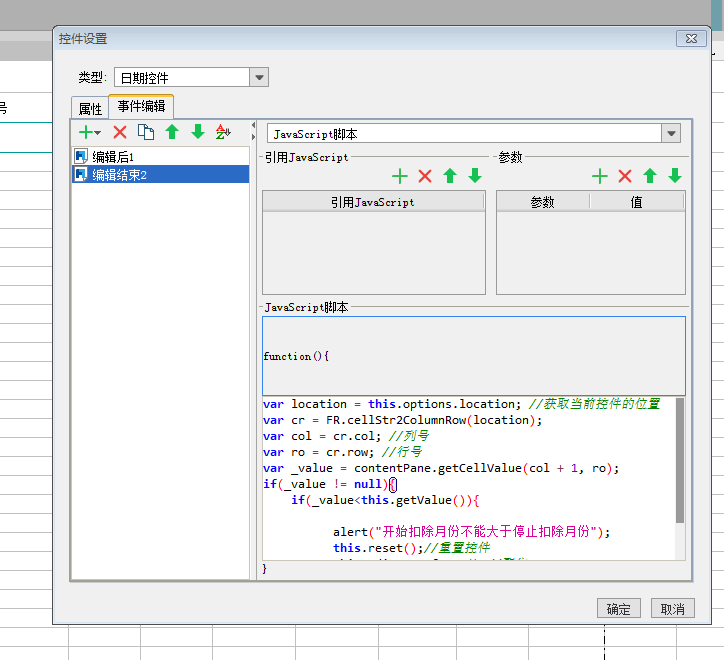Image resolution: width=724 pixels, height=660 pixels.
Task: Sort the event list with the A-Z icon
Action: point(224,132)
